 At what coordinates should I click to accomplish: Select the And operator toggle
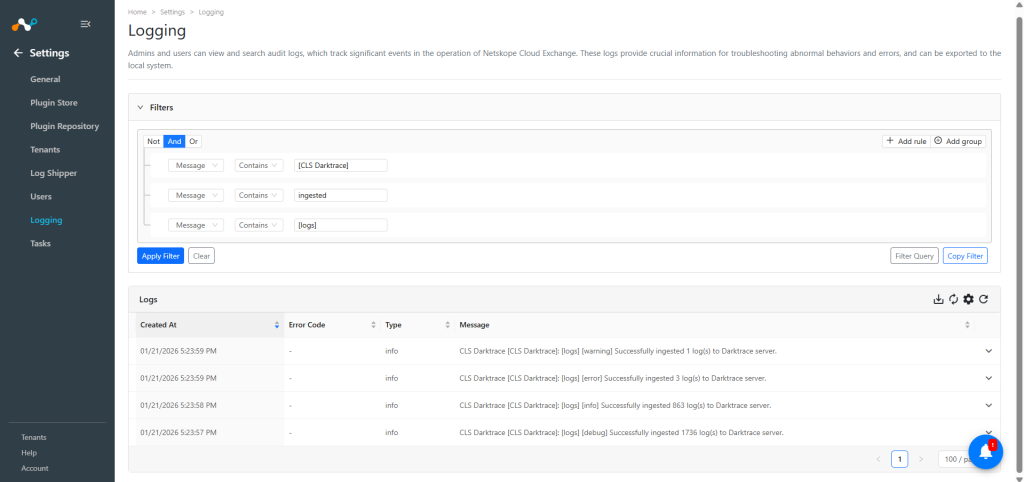tap(174, 141)
